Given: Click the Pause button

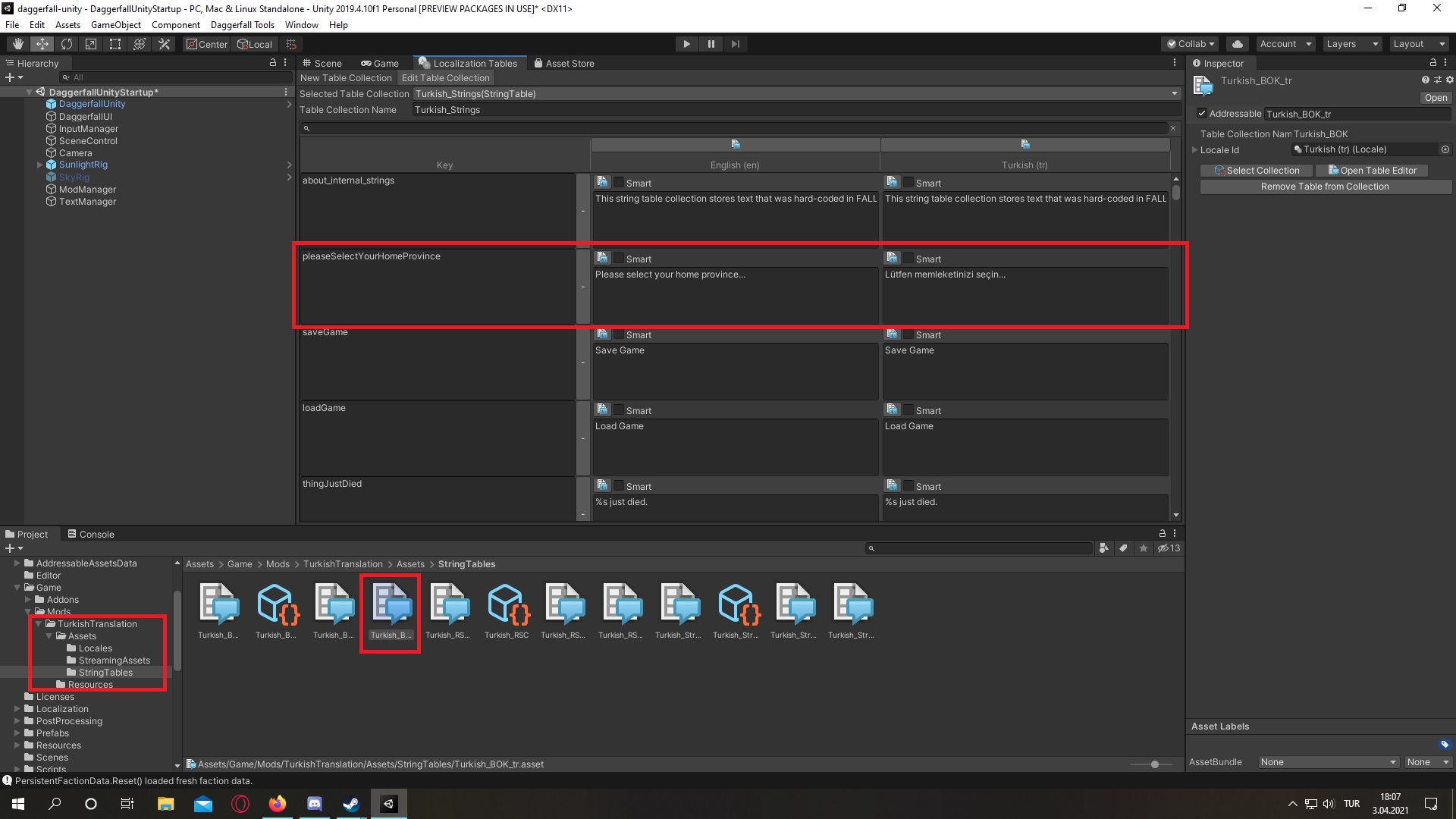Looking at the screenshot, I should pyautogui.click(x=711, y=44).
